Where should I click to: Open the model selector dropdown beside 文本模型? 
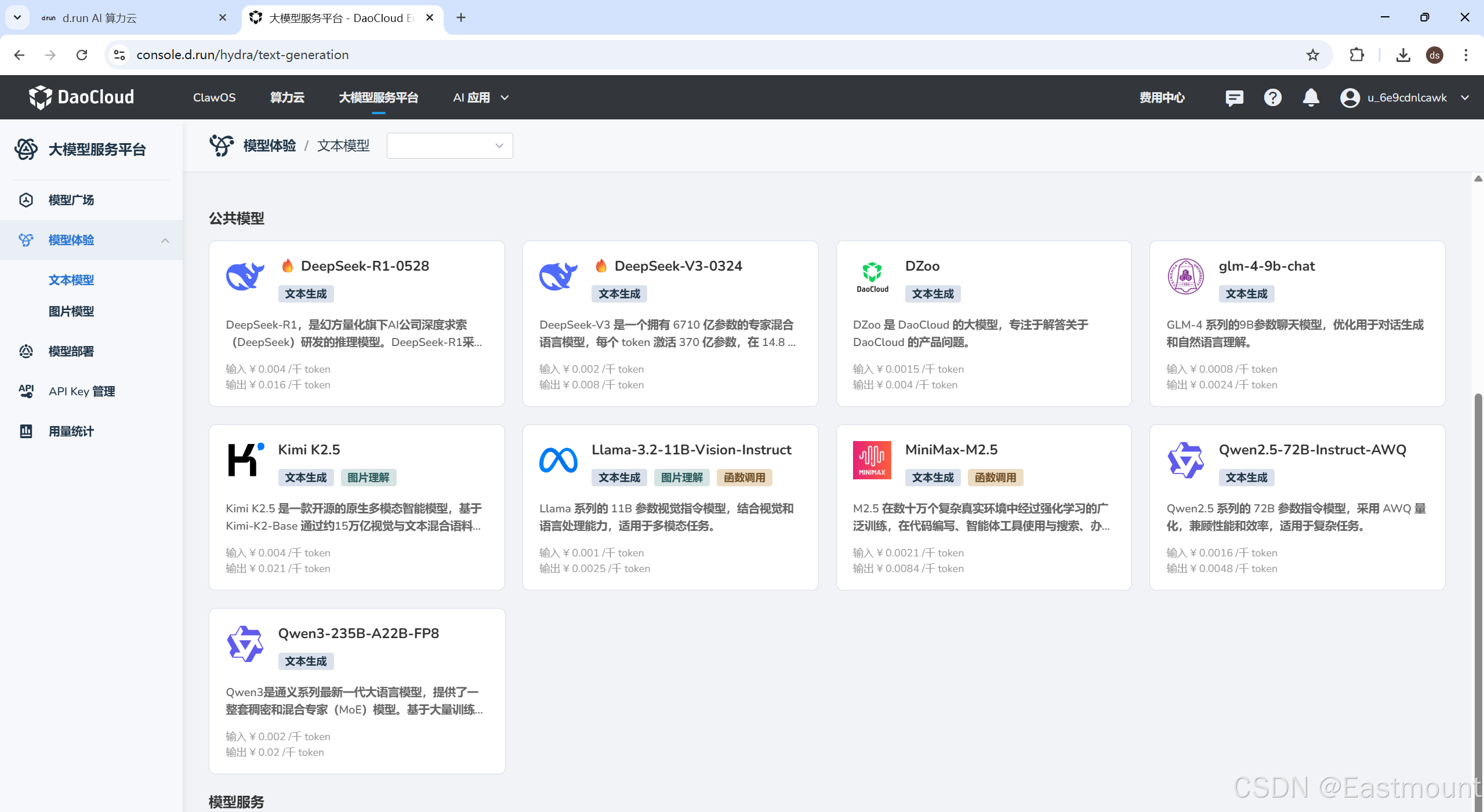click(449, 145)
